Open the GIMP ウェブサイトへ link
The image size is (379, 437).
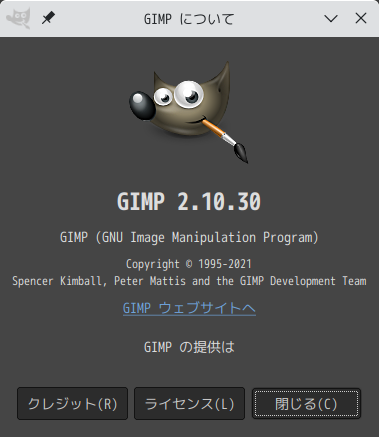pos(189,308)
